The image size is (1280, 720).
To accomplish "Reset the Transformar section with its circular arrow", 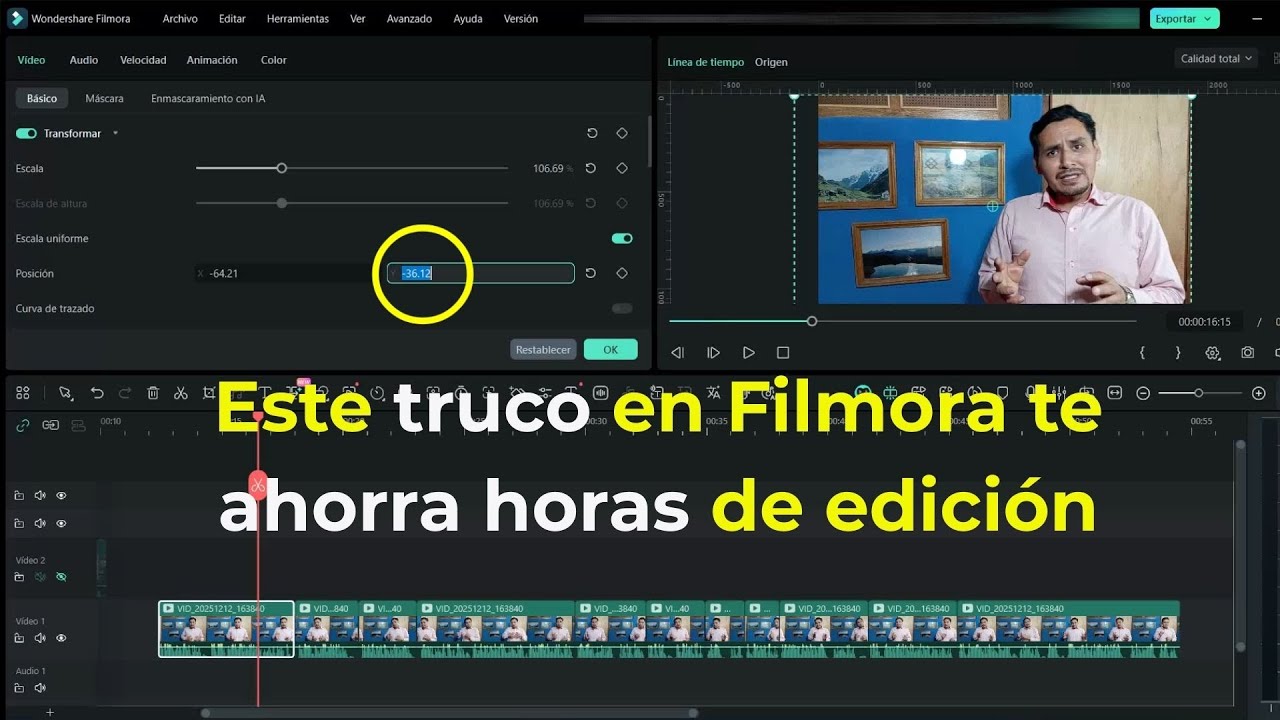I will point(592,133).
